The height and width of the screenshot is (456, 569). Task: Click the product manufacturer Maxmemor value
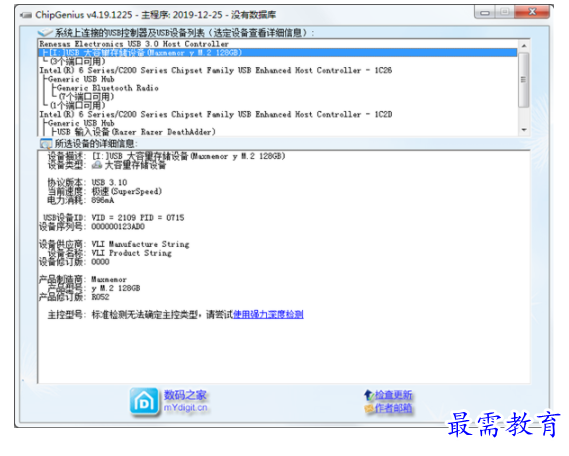[109, 279]
